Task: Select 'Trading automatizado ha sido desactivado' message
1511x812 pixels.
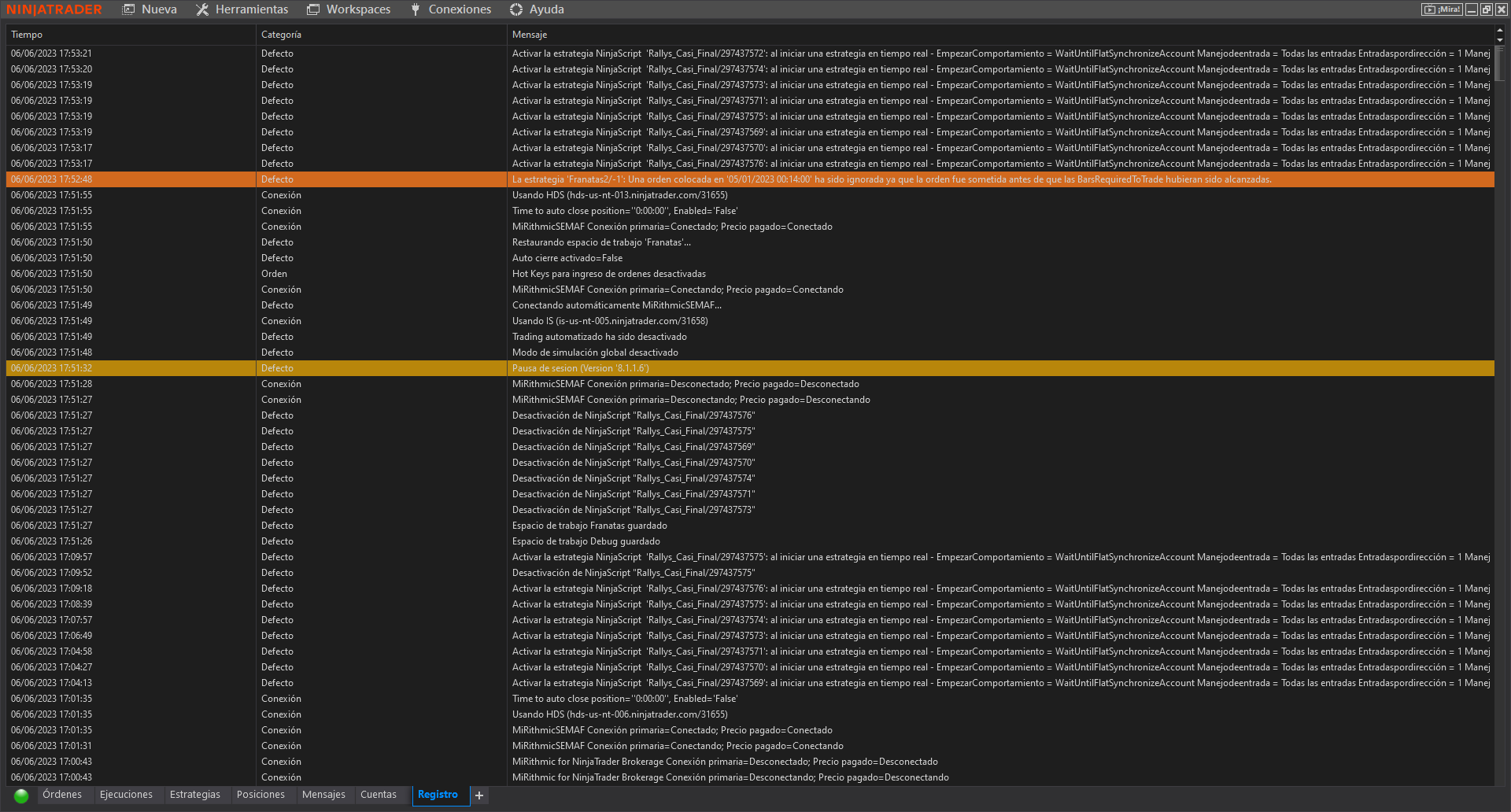Action: click(600, 337)
